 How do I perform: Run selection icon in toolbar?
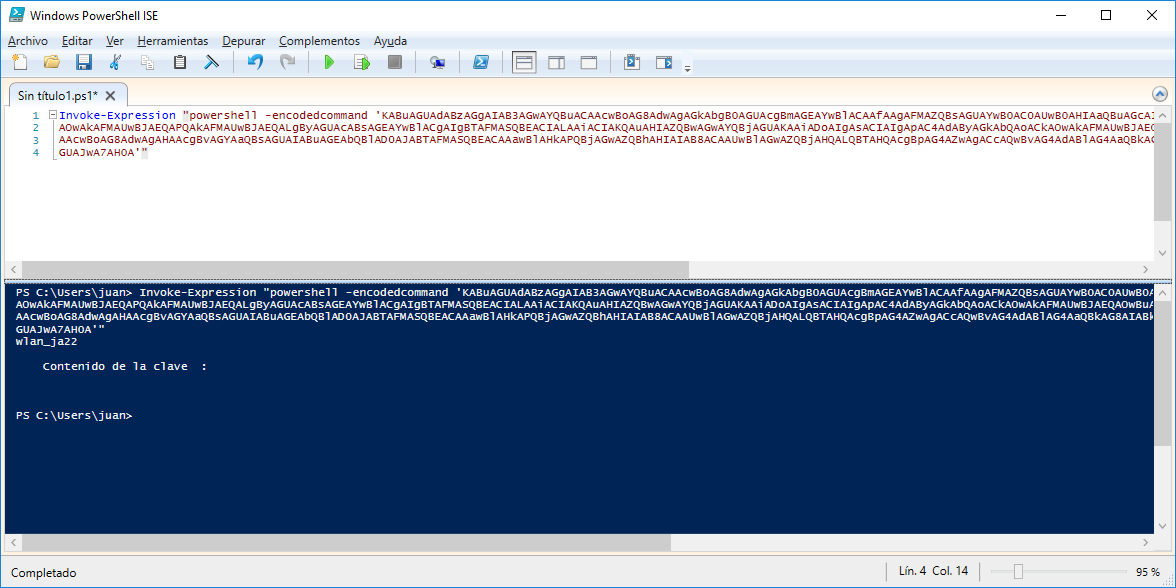tap(362, 62)
